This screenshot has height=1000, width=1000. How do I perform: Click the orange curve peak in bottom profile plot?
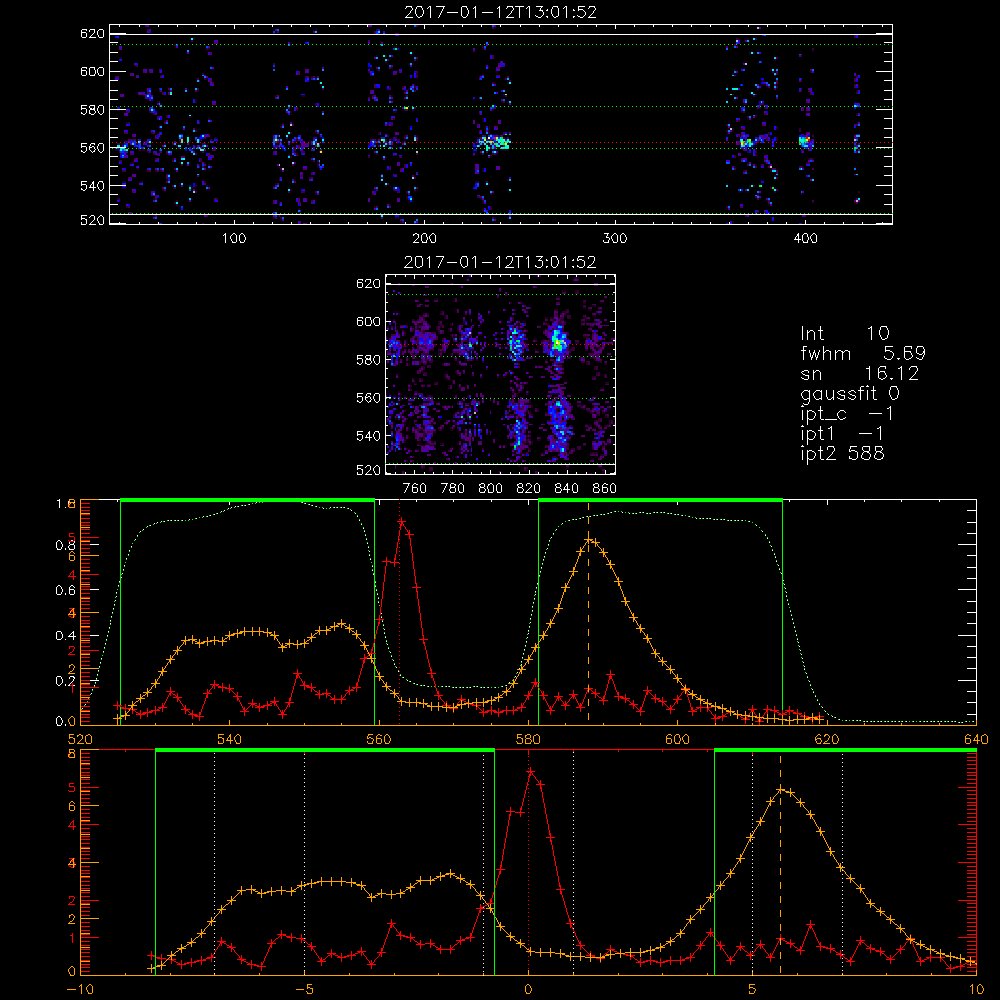(x=781, y=790)
